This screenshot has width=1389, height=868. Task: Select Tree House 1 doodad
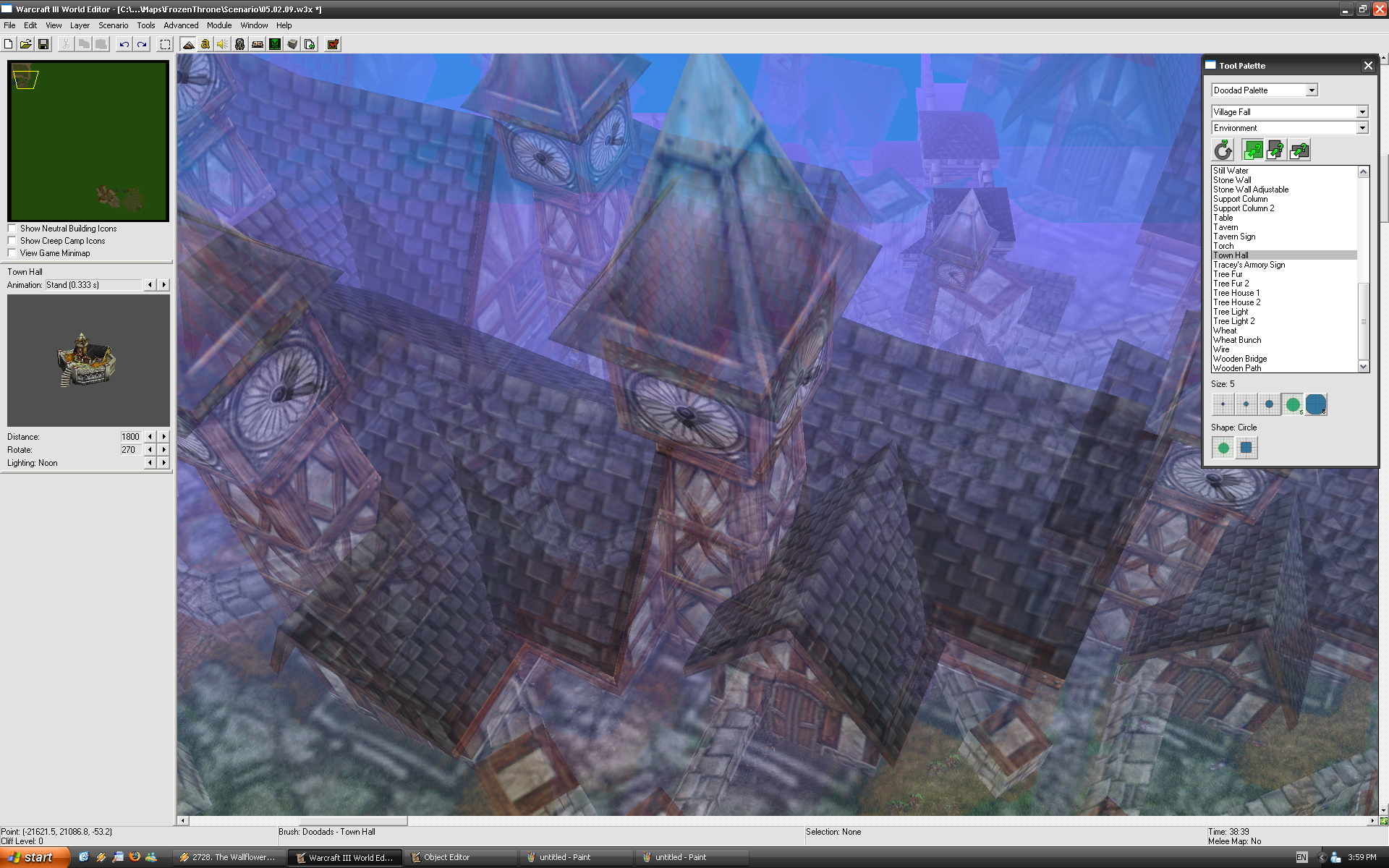point(1236,293)
